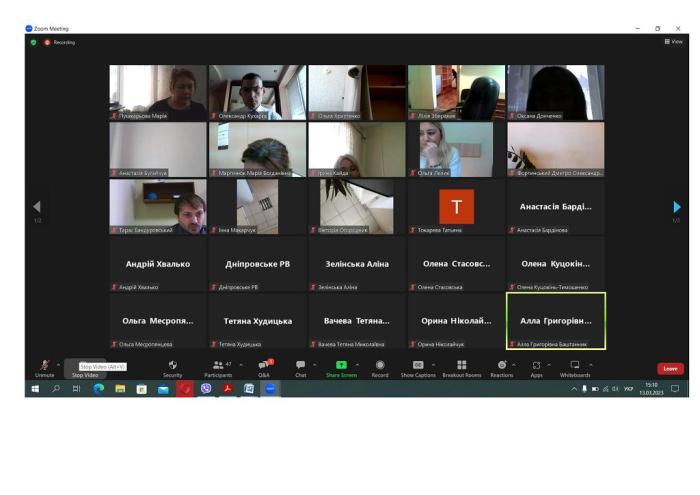
Task: Click the red Leave button
Action: point(670,369)
